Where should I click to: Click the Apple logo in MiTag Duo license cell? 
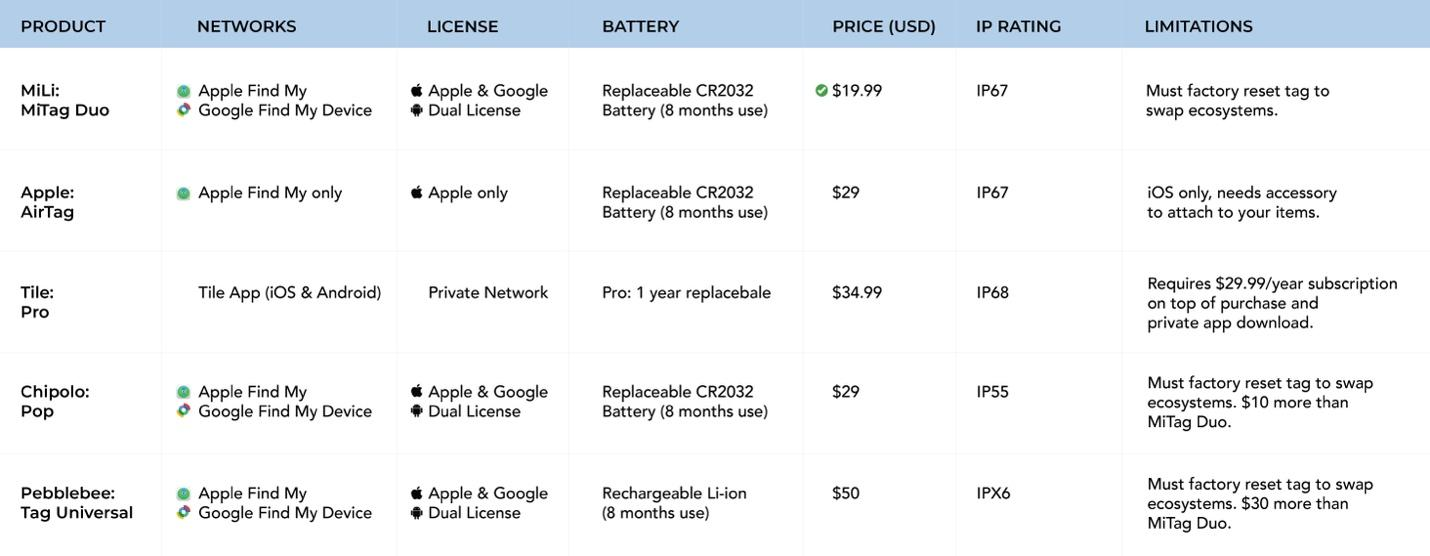417,90
